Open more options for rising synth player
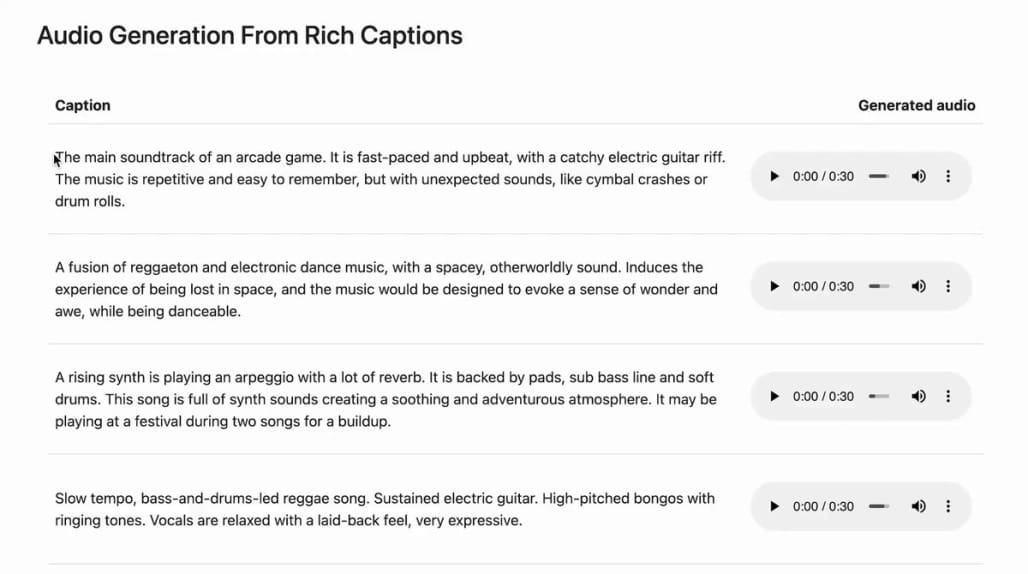The image size is (1028, 574). 948,397
